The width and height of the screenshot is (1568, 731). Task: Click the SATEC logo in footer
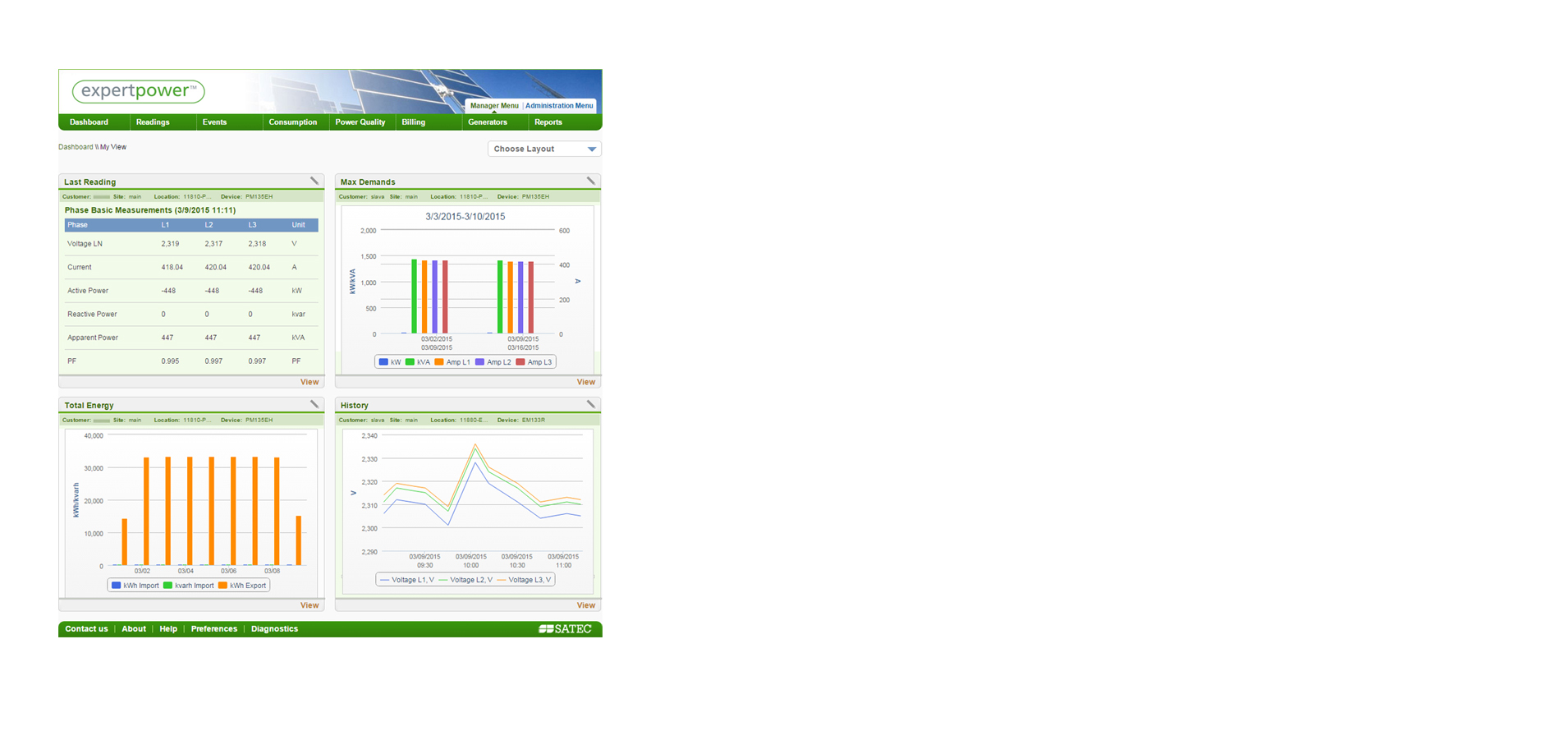coord(565,629)
